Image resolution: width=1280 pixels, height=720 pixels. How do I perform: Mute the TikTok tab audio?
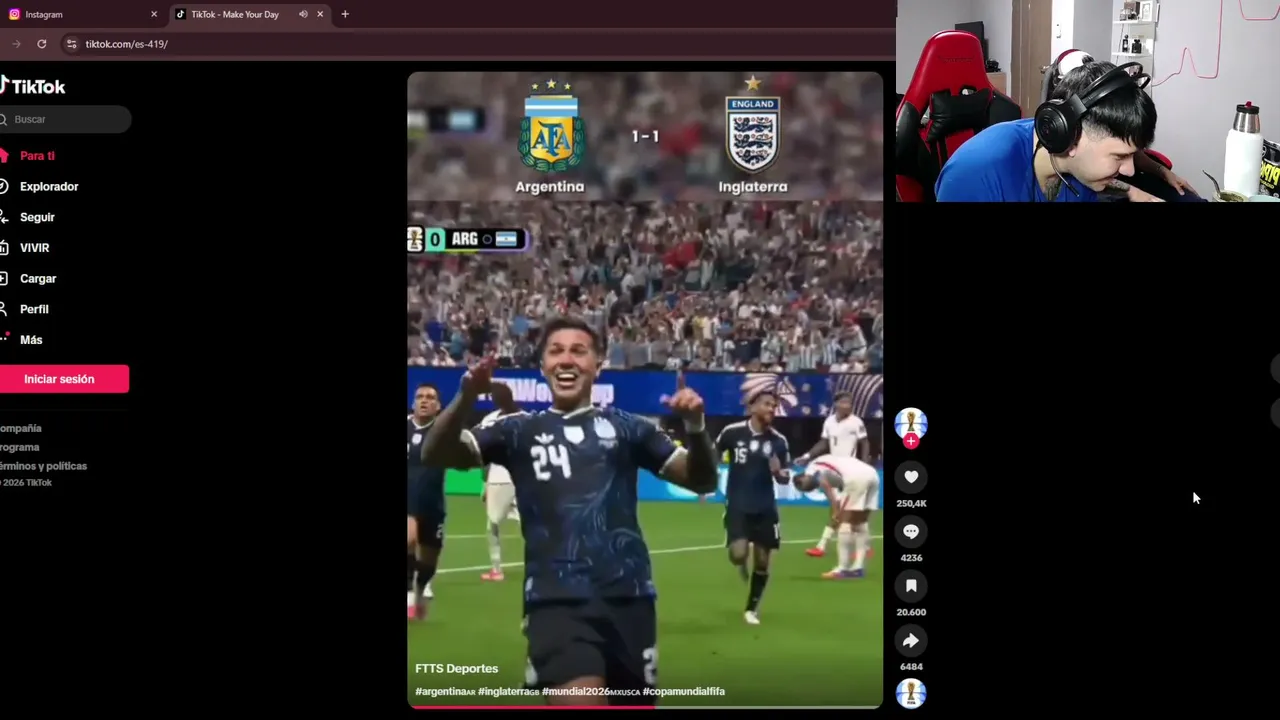[x=303, y=14]
